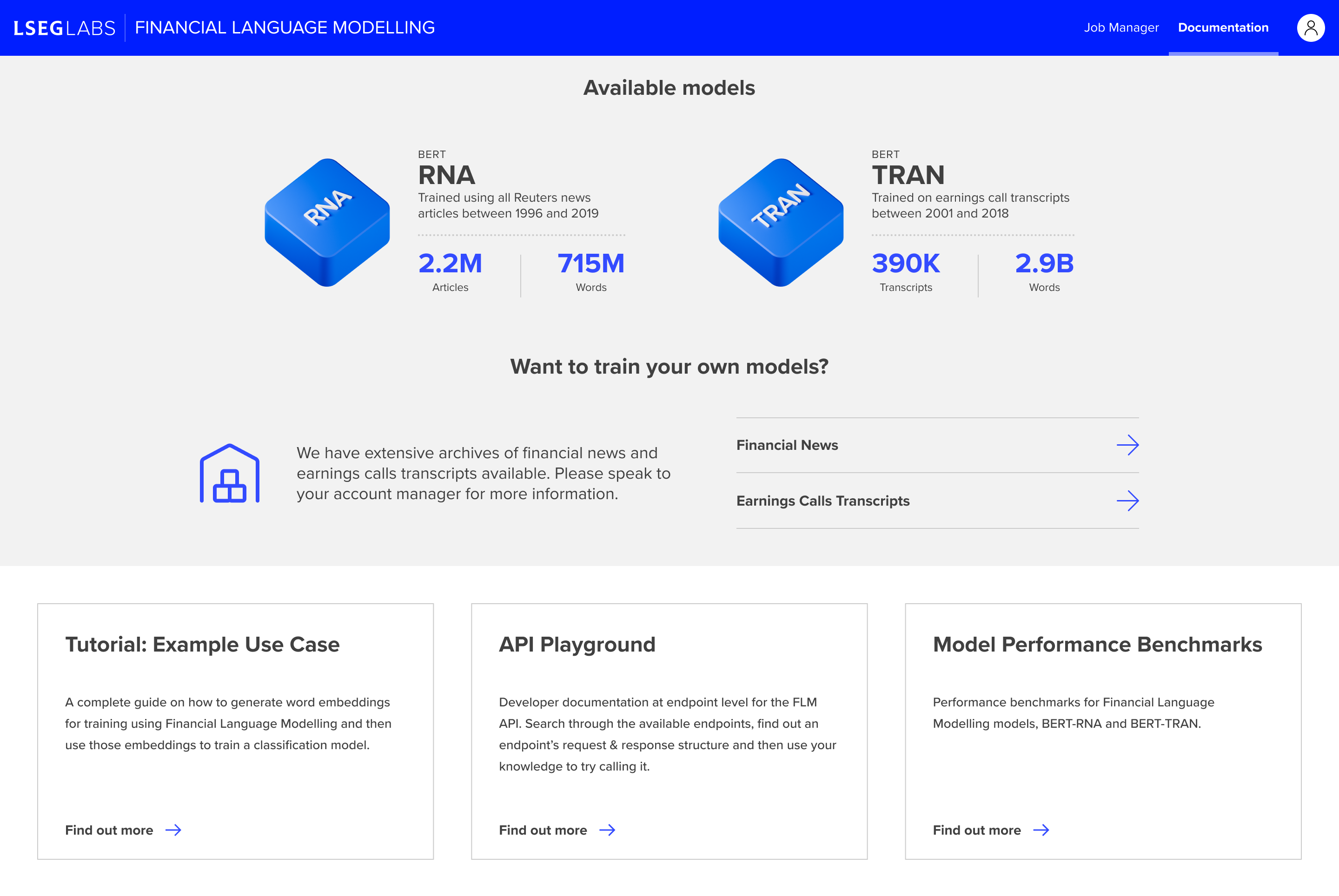1339x896 pixels.
Task: Click the warehouse archive icon
Action: click(x=230, y=473)
